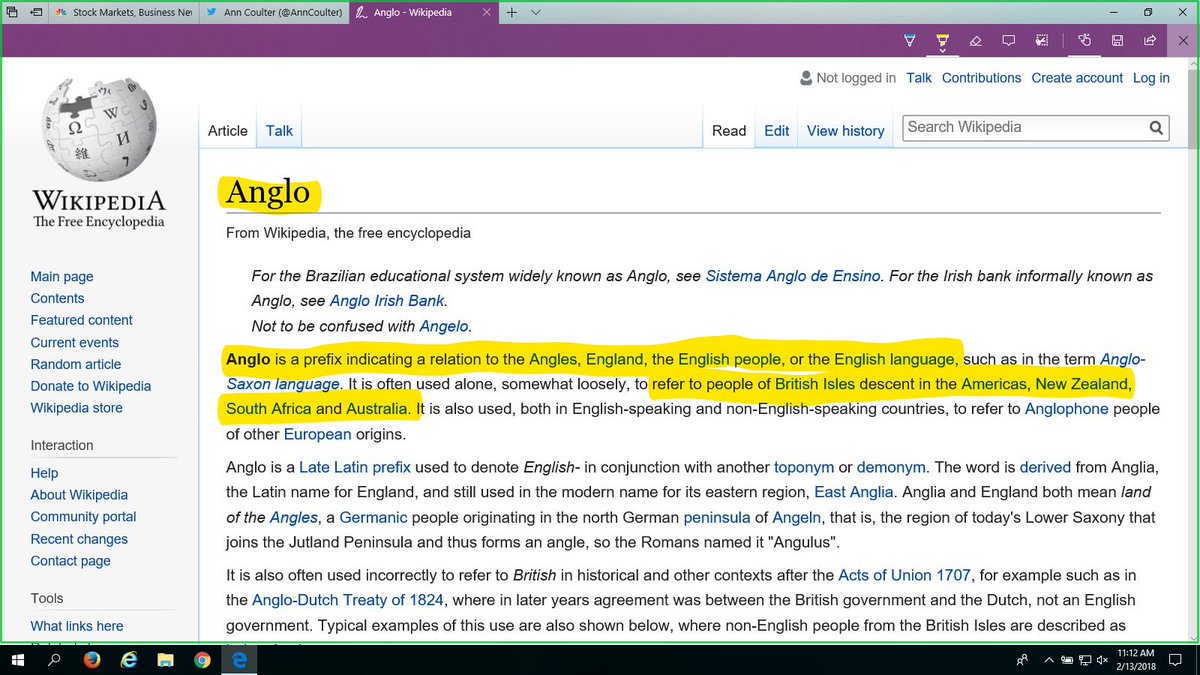This screenshot has width=1200, height=675.
Task: Switch to Read view tab
Action: 729,131
